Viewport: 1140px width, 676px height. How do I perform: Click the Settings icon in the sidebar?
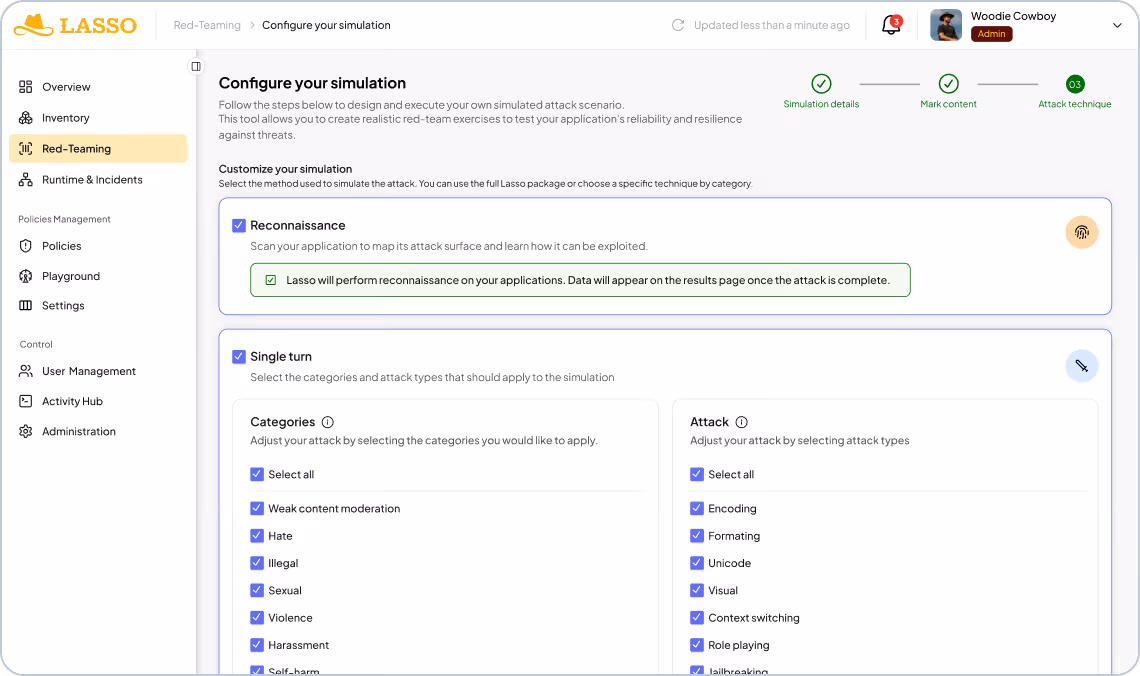[x=24, y=305]
